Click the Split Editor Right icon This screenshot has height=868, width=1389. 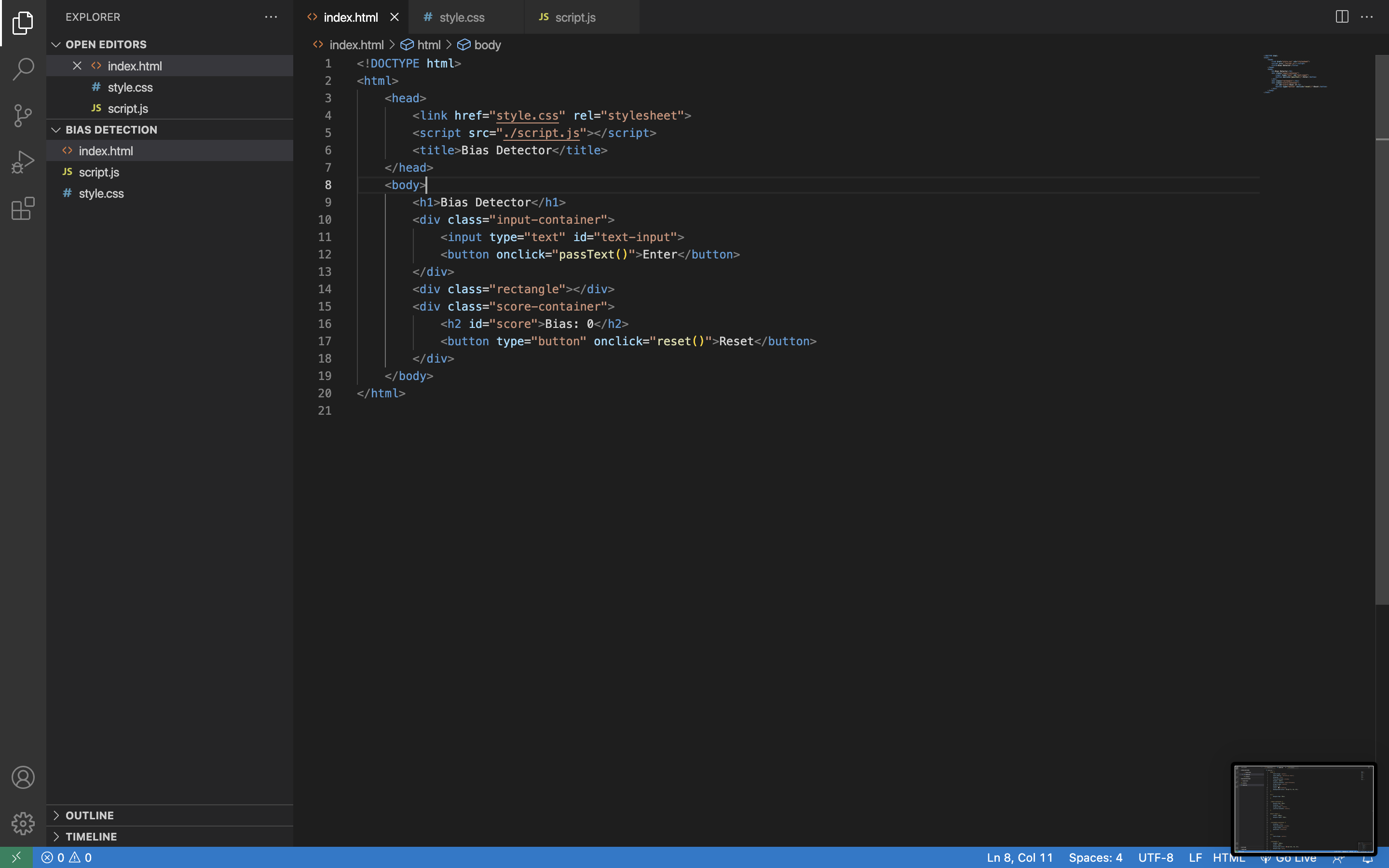(x=1341, y=17)
